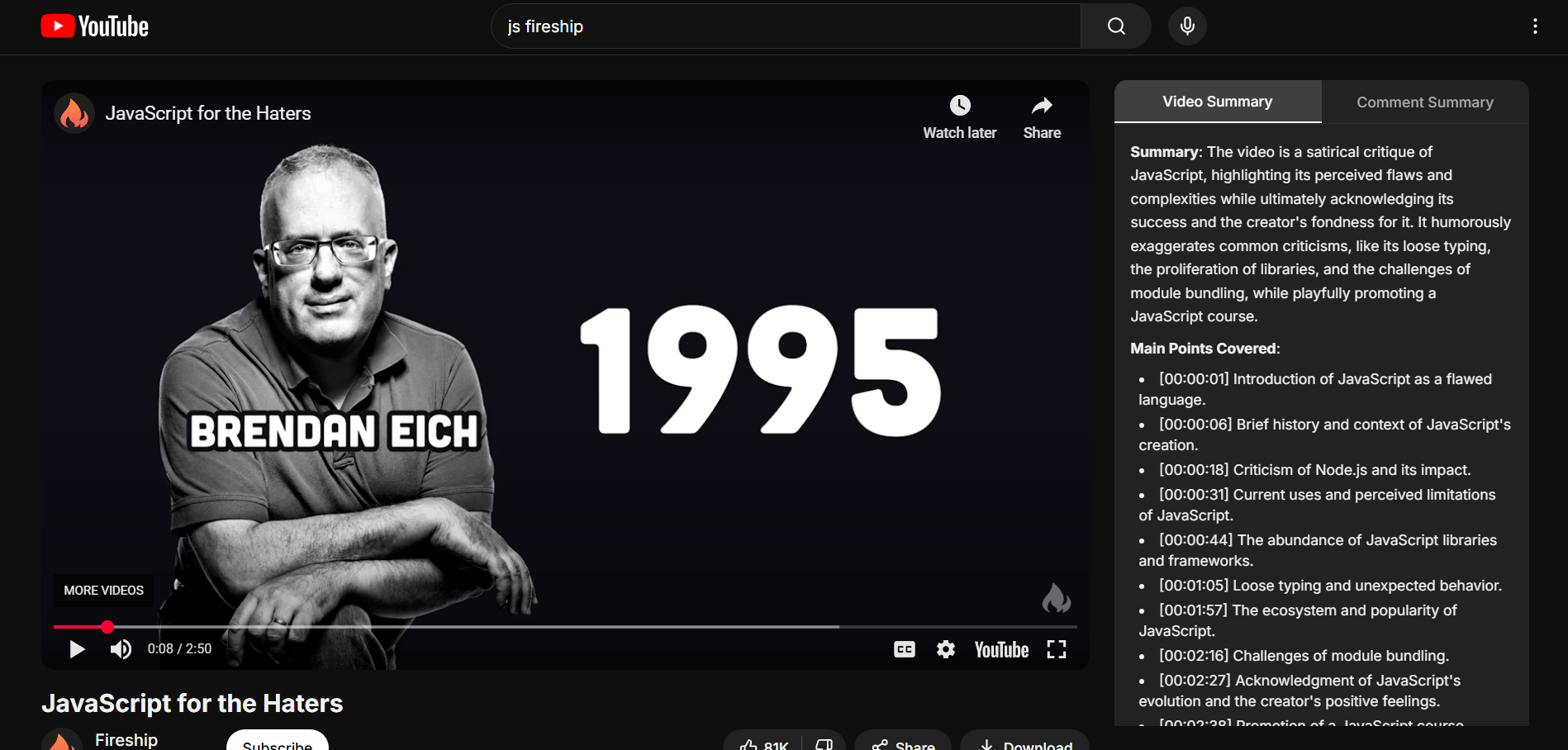
Task: Open the player settings gear menu
Action: (946, 650)
